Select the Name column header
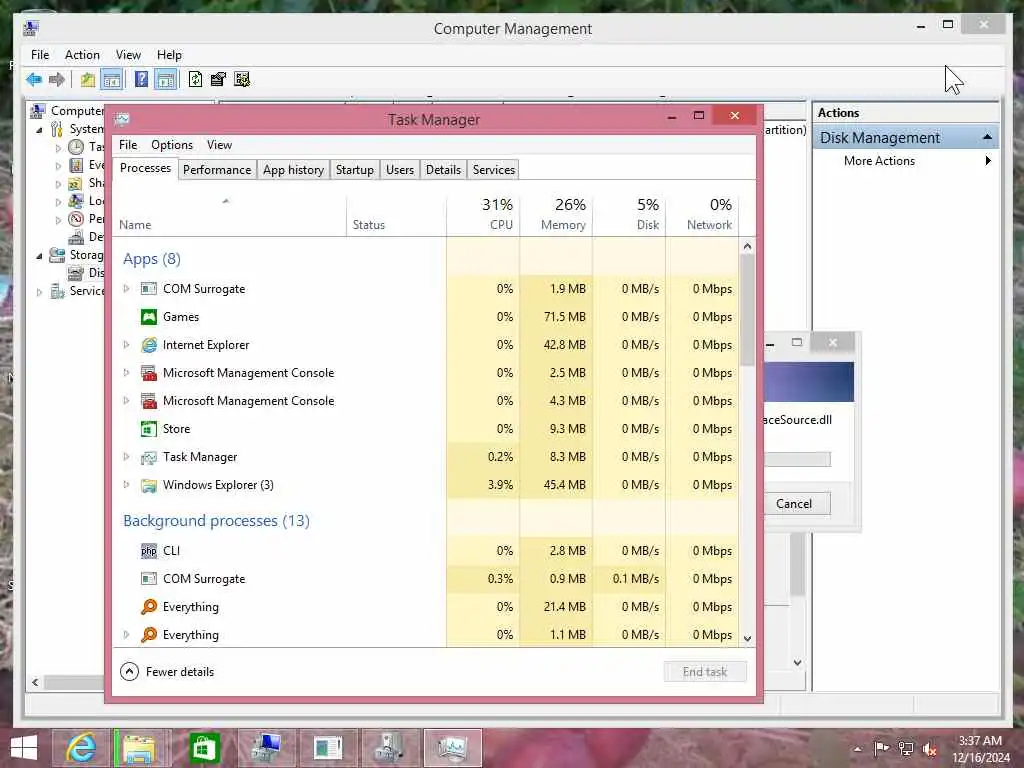The width and height of the screenshot is (1024, 768). coord(229,214)
